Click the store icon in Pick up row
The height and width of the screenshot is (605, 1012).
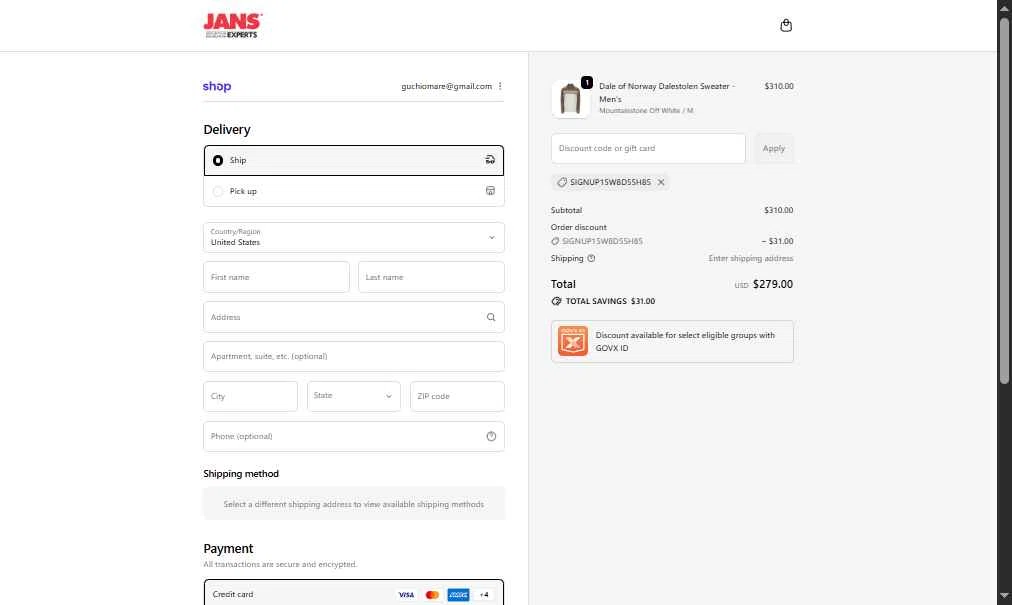click(491, 191)
